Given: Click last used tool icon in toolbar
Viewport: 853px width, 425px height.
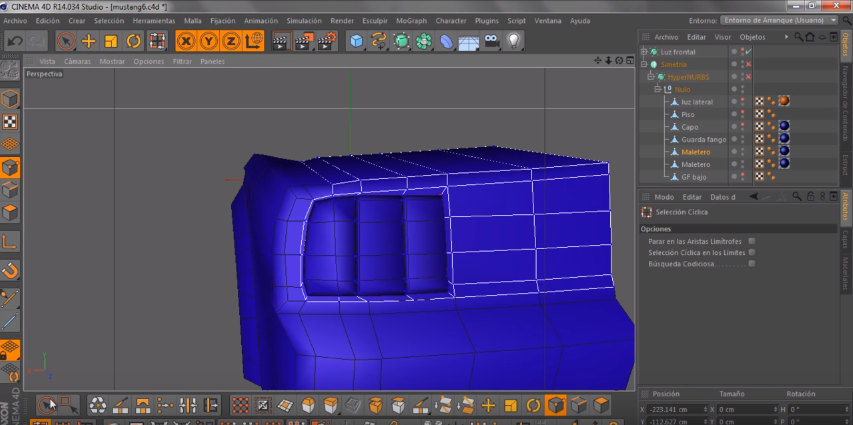Looking at the screenshot, I should (157, 41).
